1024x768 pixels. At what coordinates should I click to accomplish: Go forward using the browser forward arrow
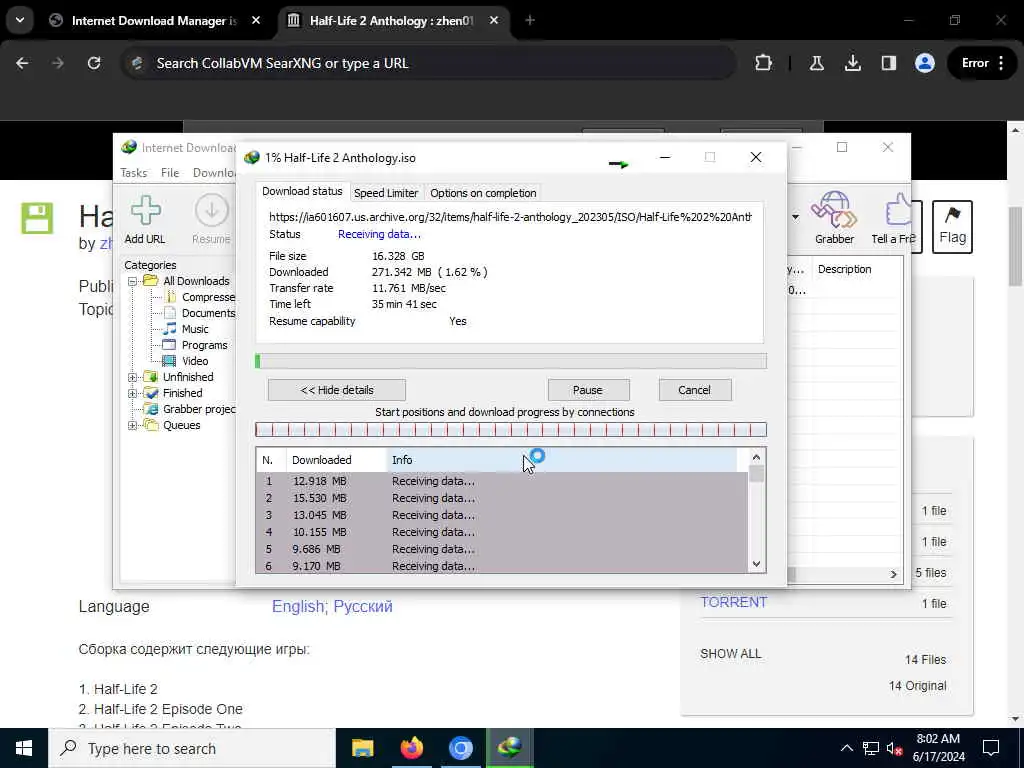coord(58,63)
